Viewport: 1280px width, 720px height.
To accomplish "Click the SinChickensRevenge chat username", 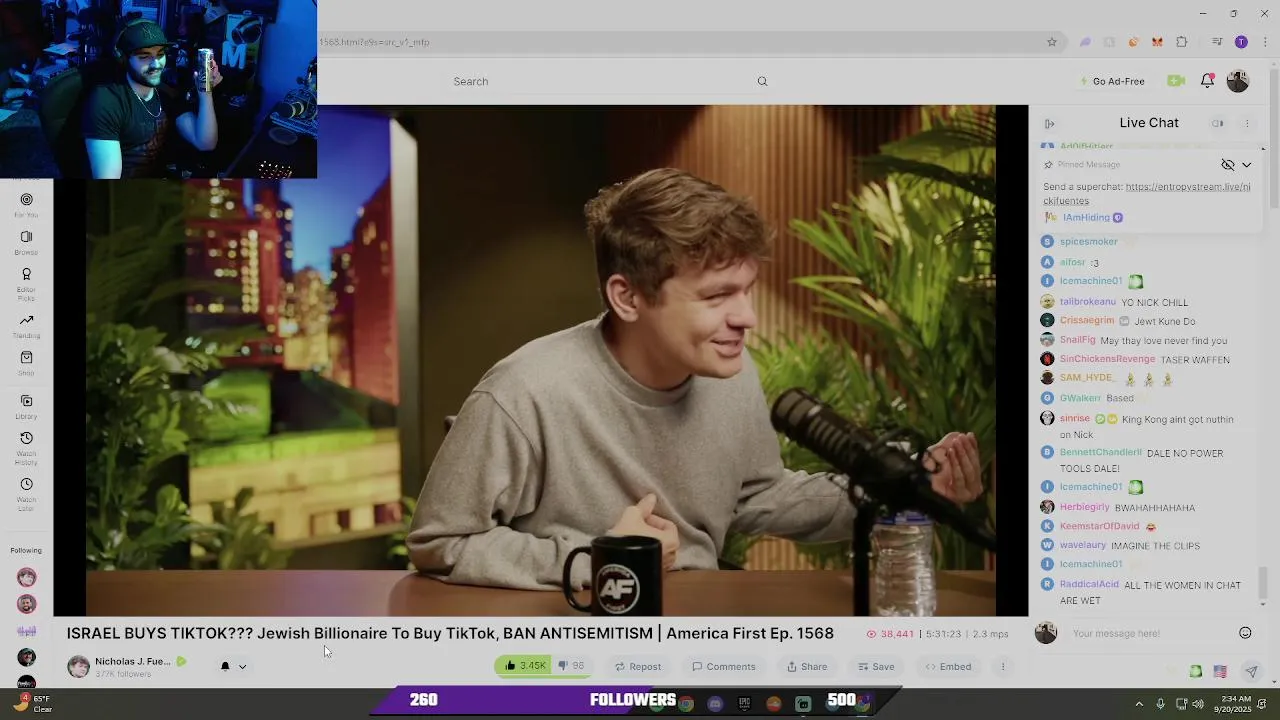I will point(1107,359).
